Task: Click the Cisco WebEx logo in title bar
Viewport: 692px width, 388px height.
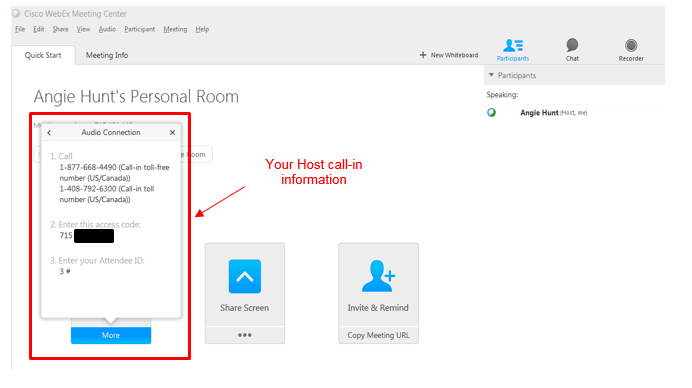Action: click(x=16, y=13)
